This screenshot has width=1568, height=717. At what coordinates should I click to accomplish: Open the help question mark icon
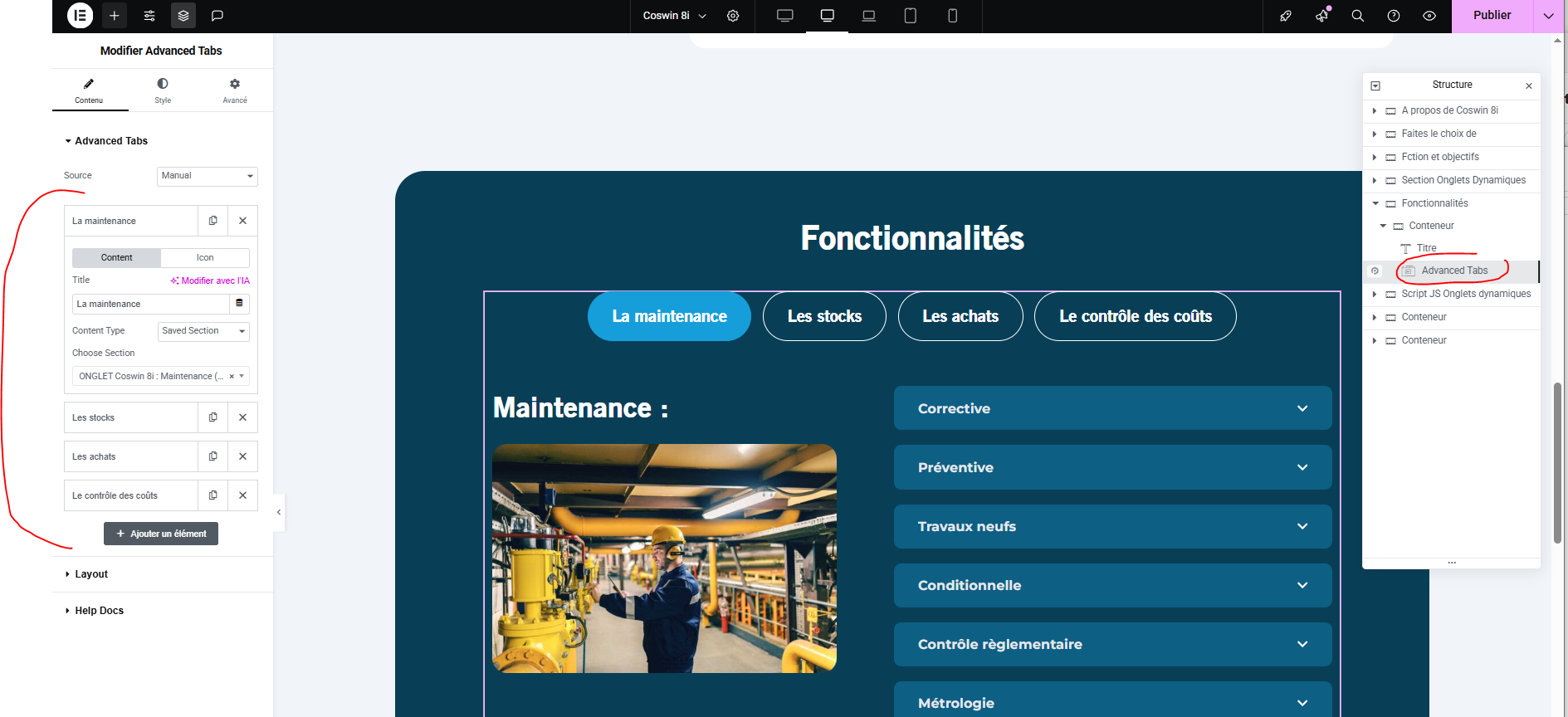[1394, 16]
